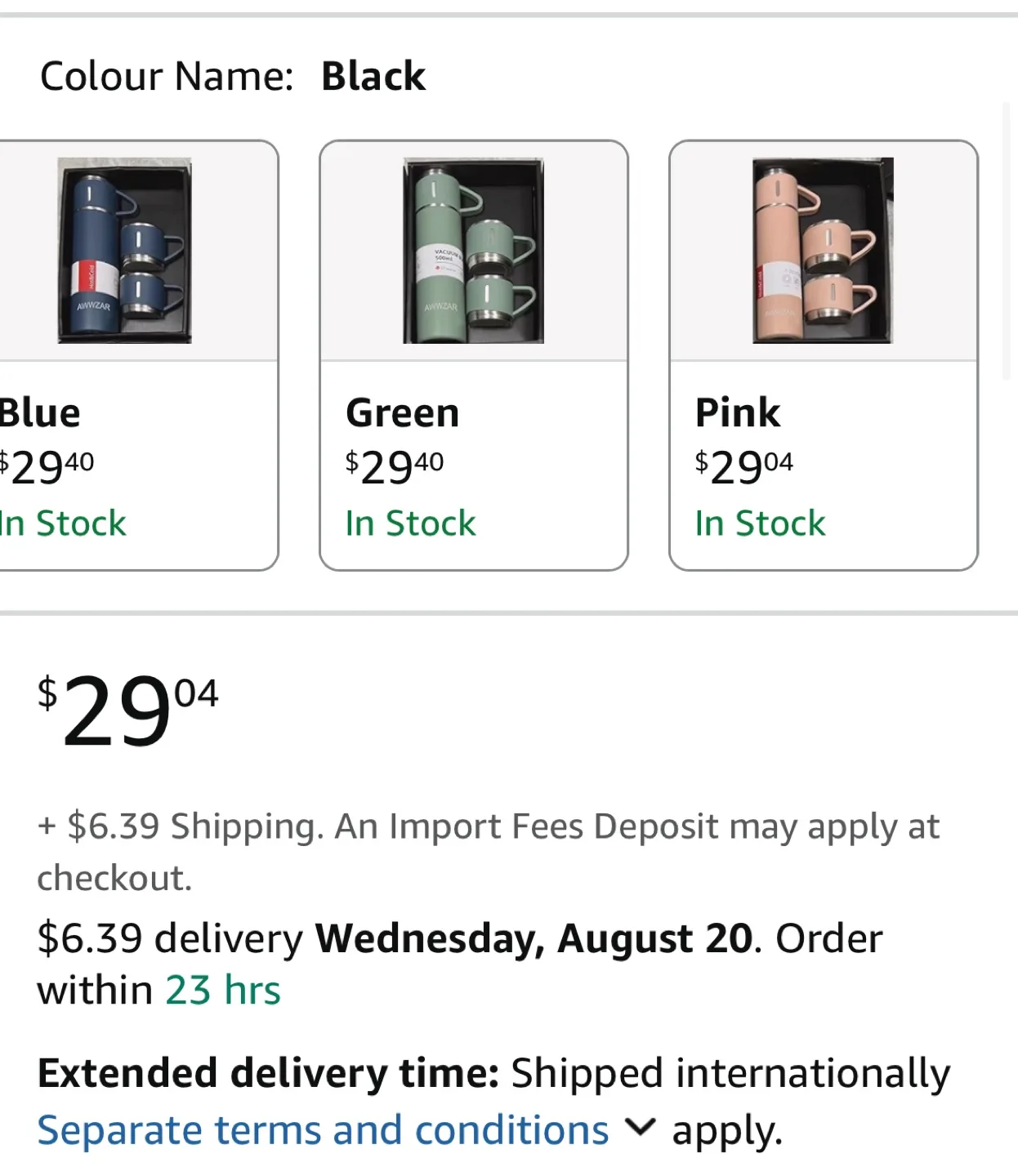Tap In Stock under Green option
Screen dimensions: 1018x1176
point(410,523)
